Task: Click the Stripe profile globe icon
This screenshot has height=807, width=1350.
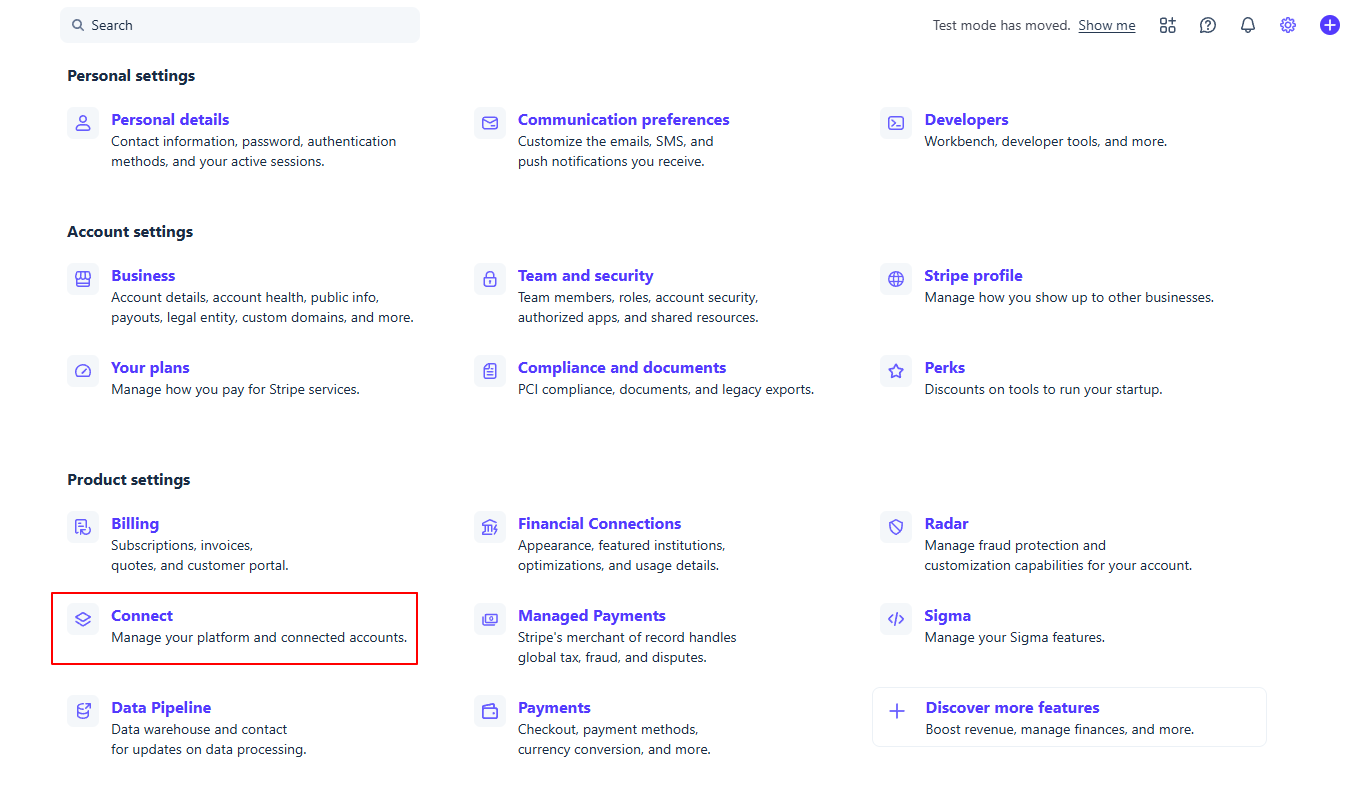Action: tap(896, 278)
